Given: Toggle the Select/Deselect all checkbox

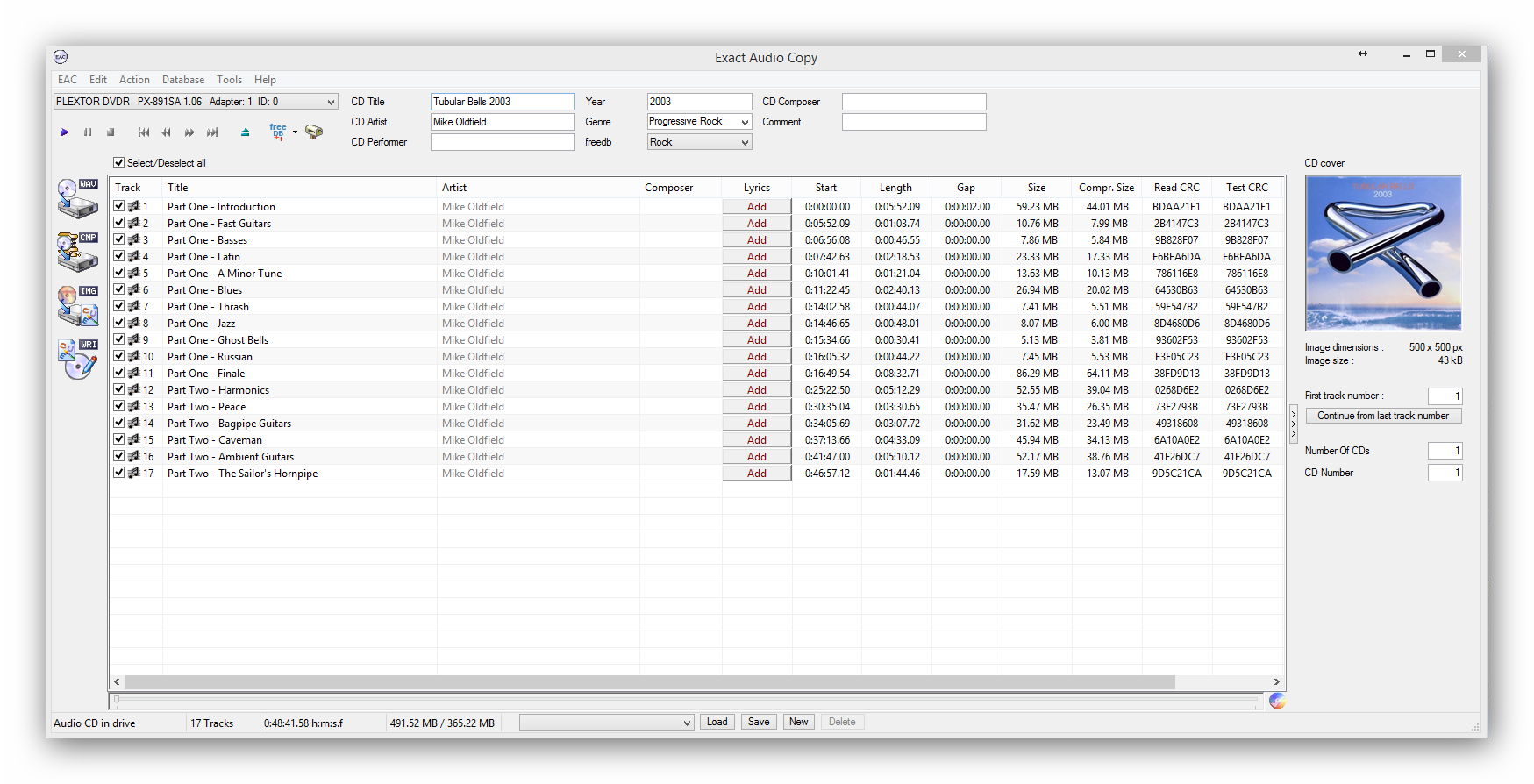Looking at the screenshot, I should pyautogui.click(x=118, y=163).
